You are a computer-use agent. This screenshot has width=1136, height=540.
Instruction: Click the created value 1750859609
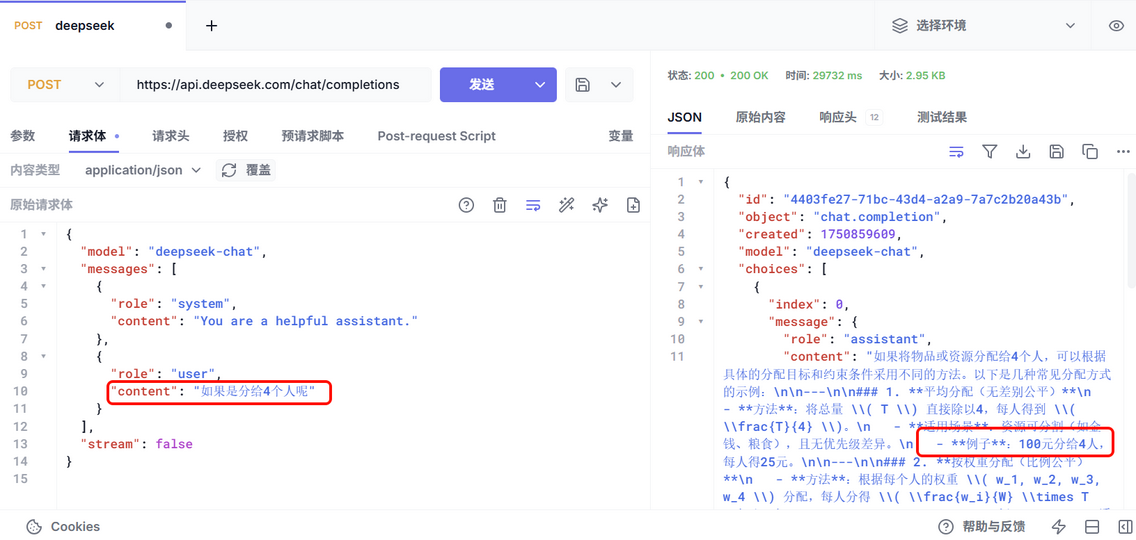point(859,234)
